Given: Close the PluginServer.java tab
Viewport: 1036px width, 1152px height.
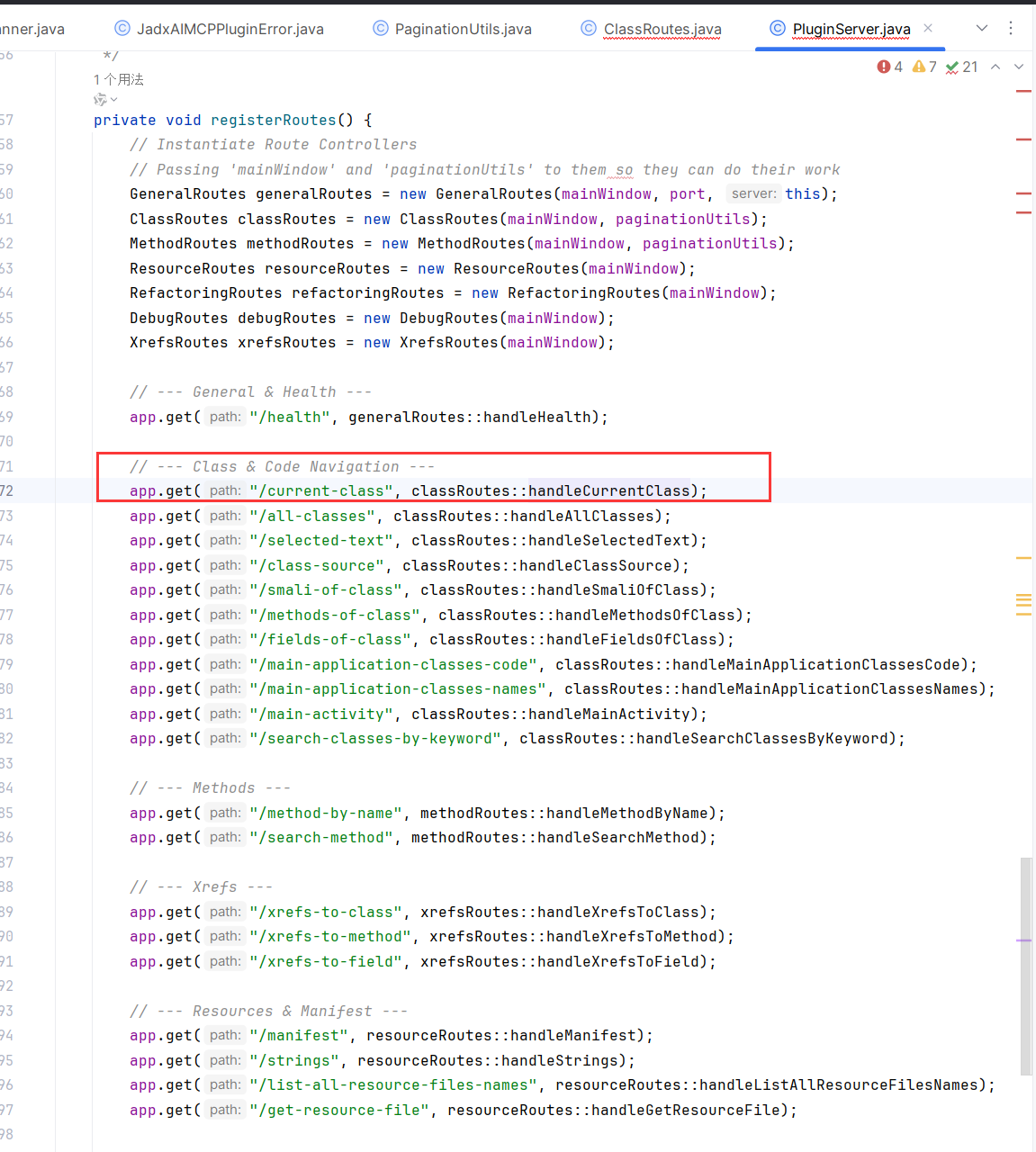Looking at the screenshot, I should (928, 29).
